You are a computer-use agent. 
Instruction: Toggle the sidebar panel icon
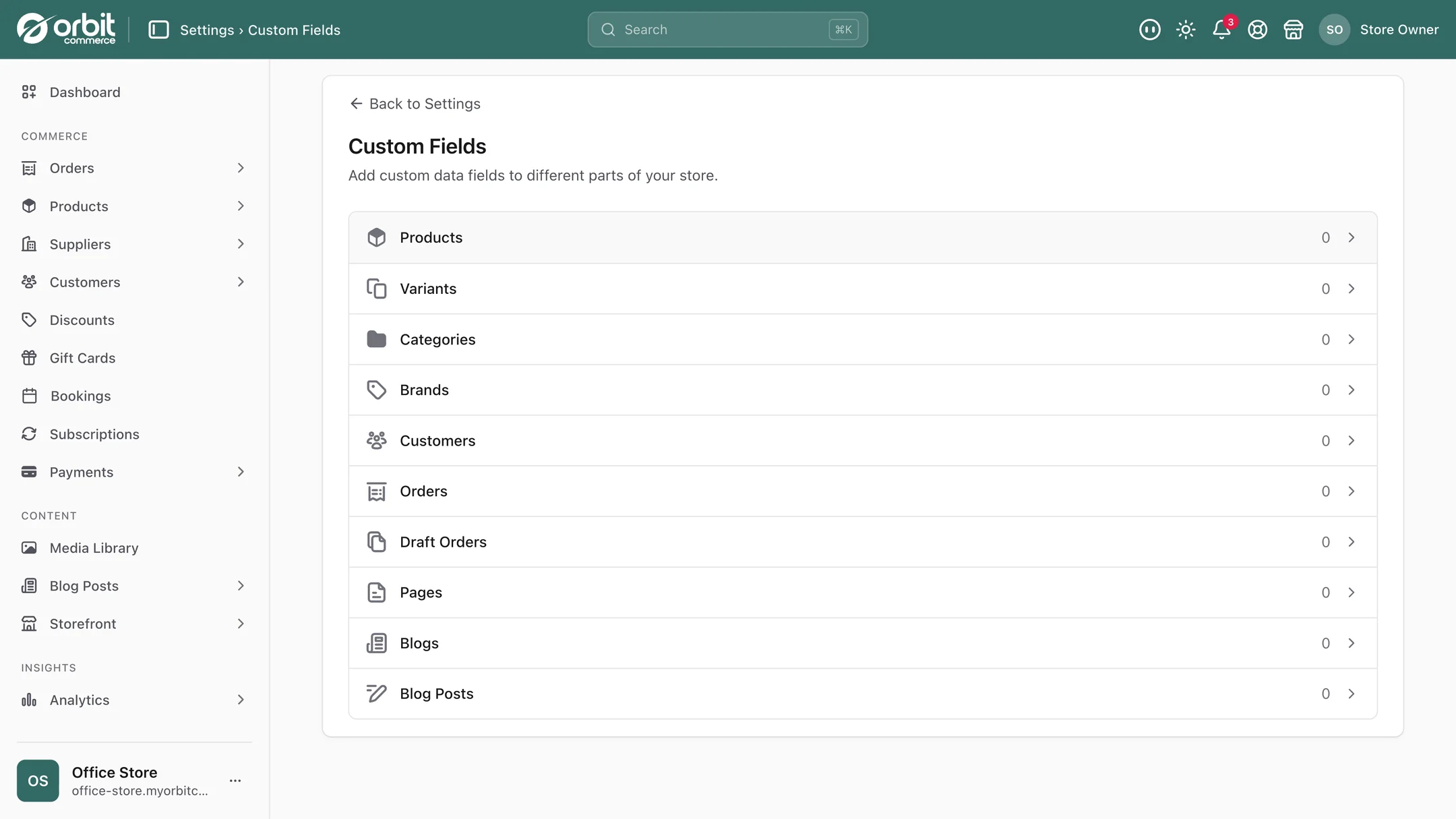(x=158, y=30)
